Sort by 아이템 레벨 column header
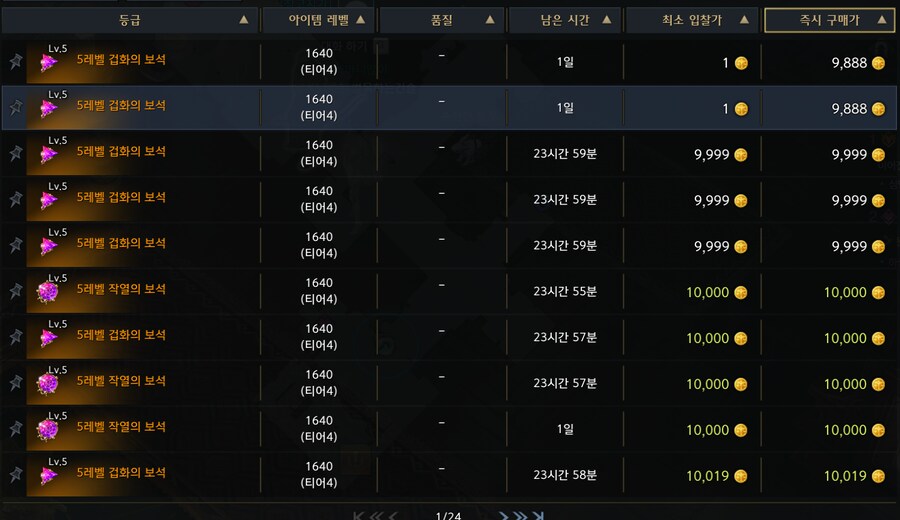This screenshot has height=520, width=900. pyautogui.click(x=319, y=20)
